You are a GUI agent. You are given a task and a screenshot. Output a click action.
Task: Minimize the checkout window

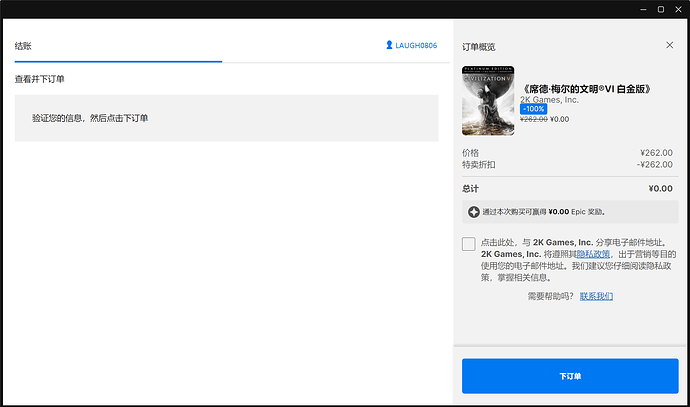(x=643, y=9)
